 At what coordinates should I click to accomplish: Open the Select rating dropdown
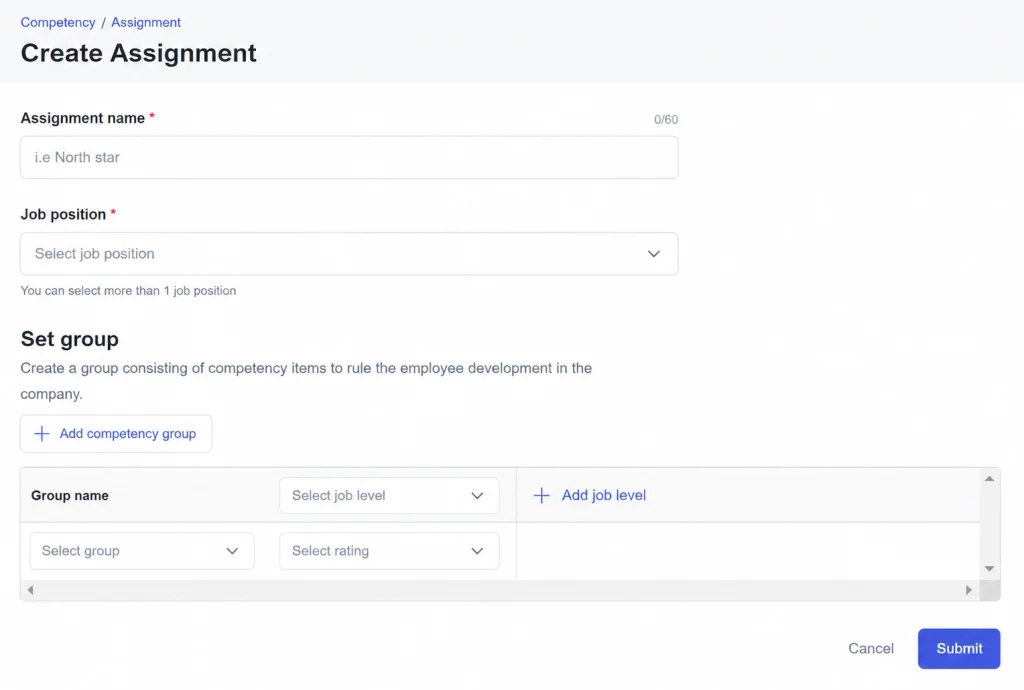389,551
